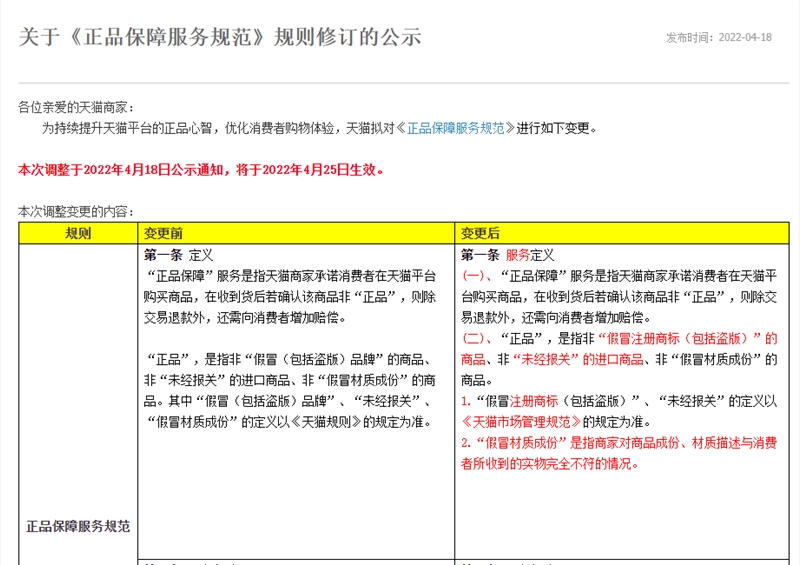This screenshot has width=800, height=565.
Task: Select the 变更后 column header
Action: point(480,233)
